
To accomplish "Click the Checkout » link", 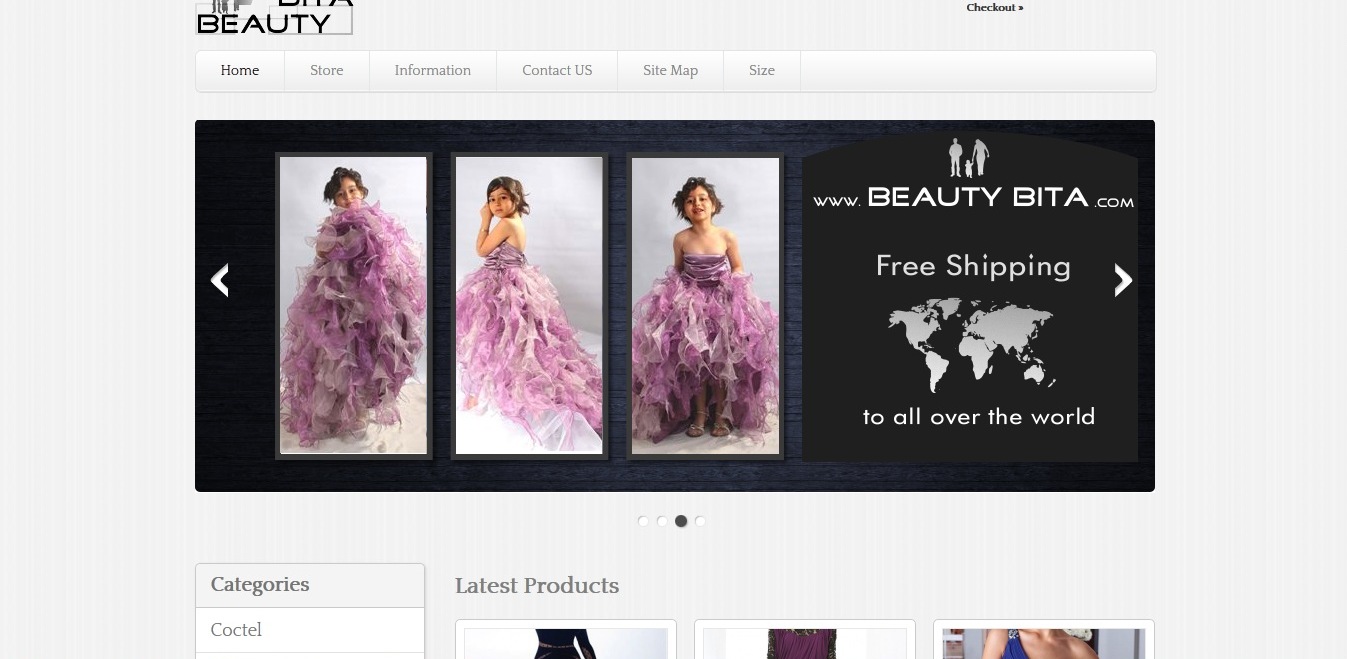I will pyautogui.click(x=995, y=8).
